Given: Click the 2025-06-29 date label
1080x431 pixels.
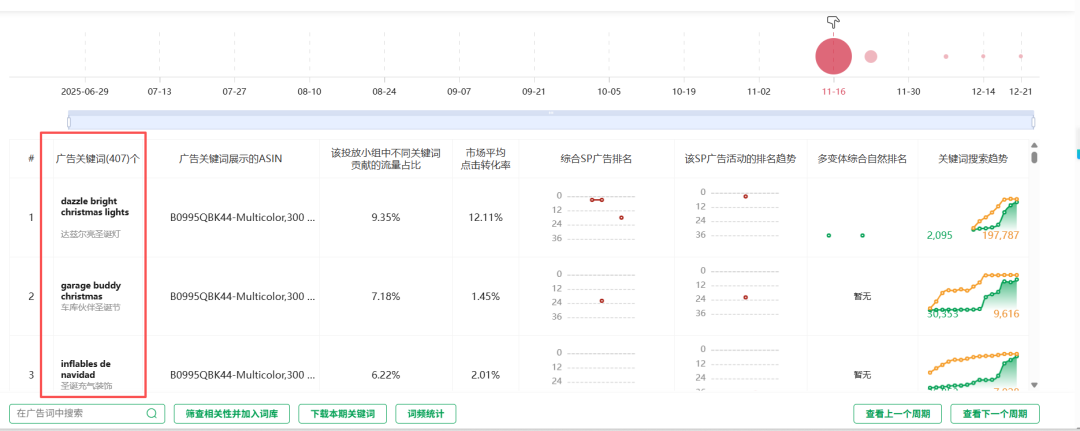Looking at the screenshot, I should (85, 92).
